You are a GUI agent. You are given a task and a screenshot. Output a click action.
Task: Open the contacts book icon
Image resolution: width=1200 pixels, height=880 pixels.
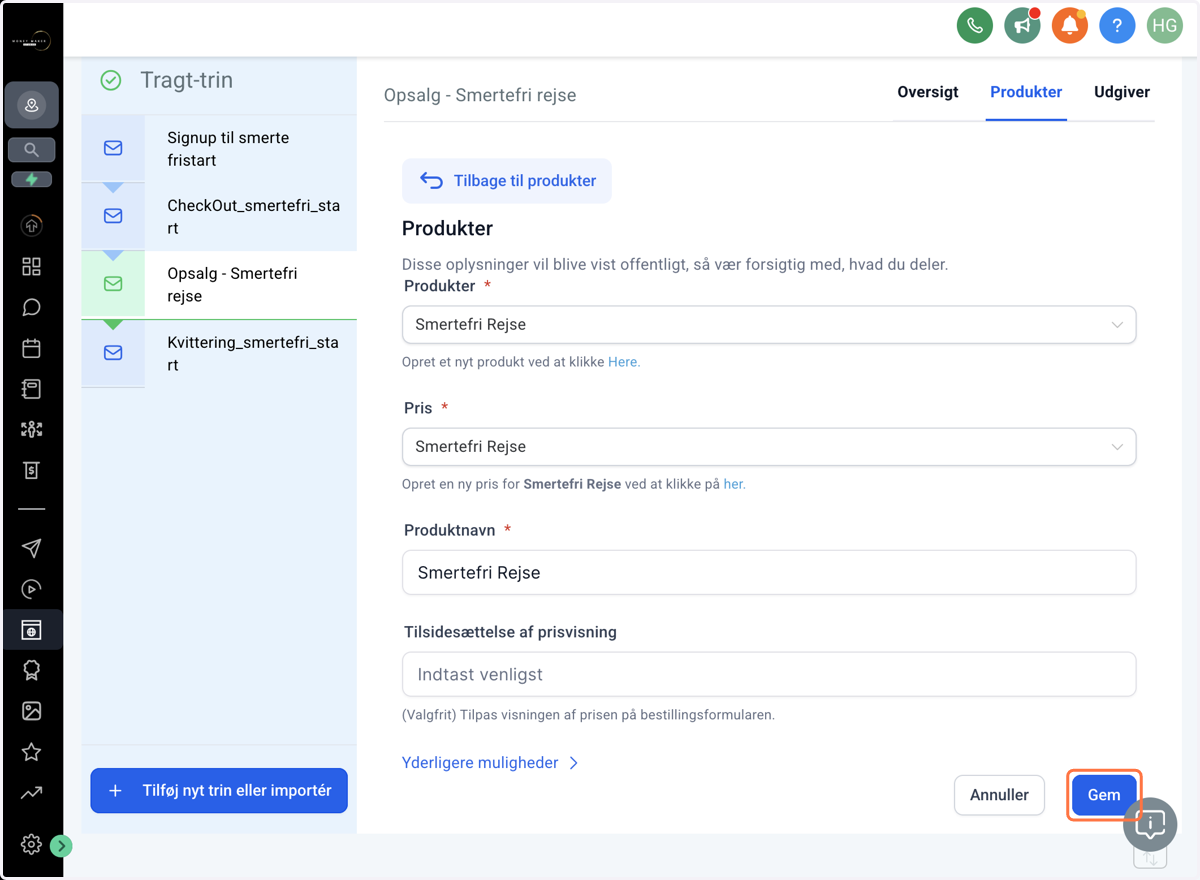point(31,388)
